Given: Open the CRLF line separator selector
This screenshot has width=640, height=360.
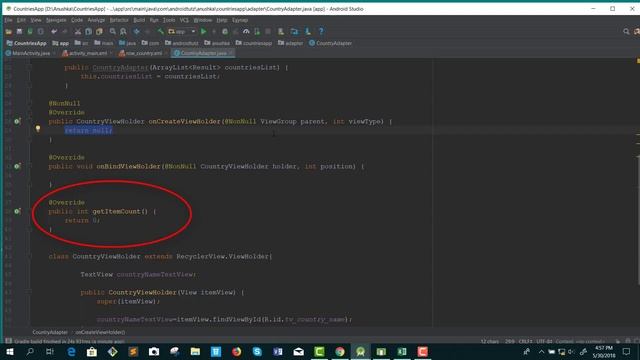Looking at the screenshot, I should [x=525, y=341].
